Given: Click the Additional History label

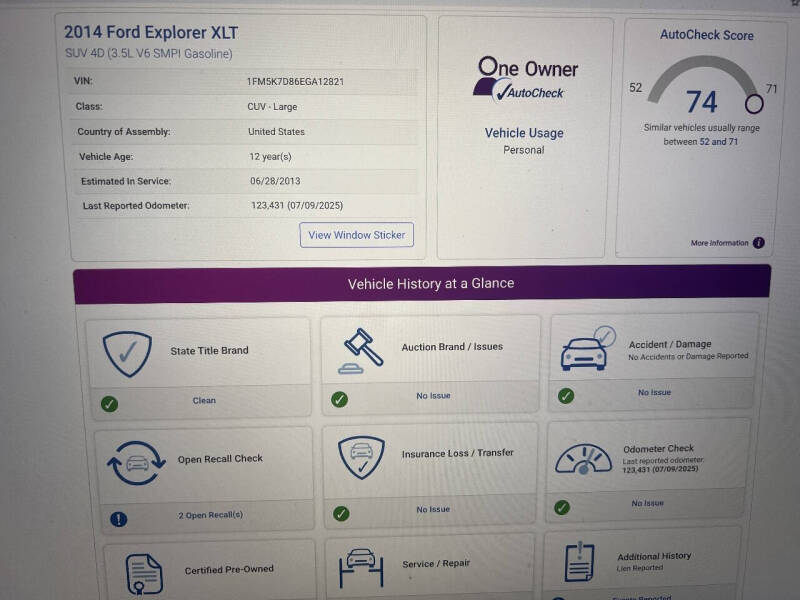Looking at the screenshot, I should point(654,556).
